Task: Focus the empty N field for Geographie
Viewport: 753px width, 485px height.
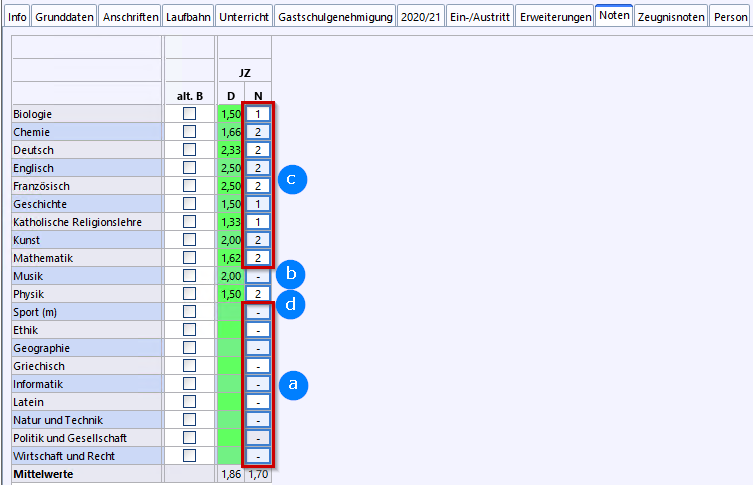Action: [x=258, y=348]
